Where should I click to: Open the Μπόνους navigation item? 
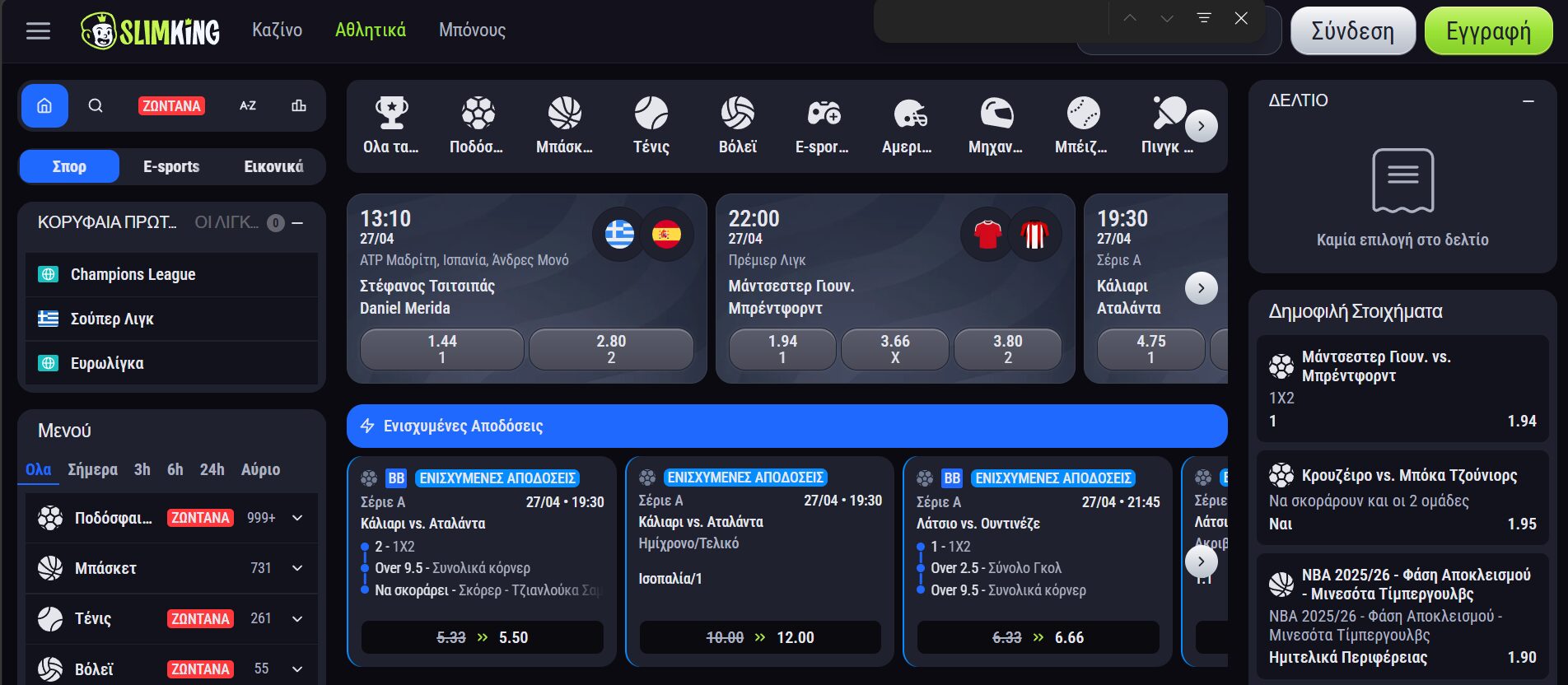tap(472, 30)
